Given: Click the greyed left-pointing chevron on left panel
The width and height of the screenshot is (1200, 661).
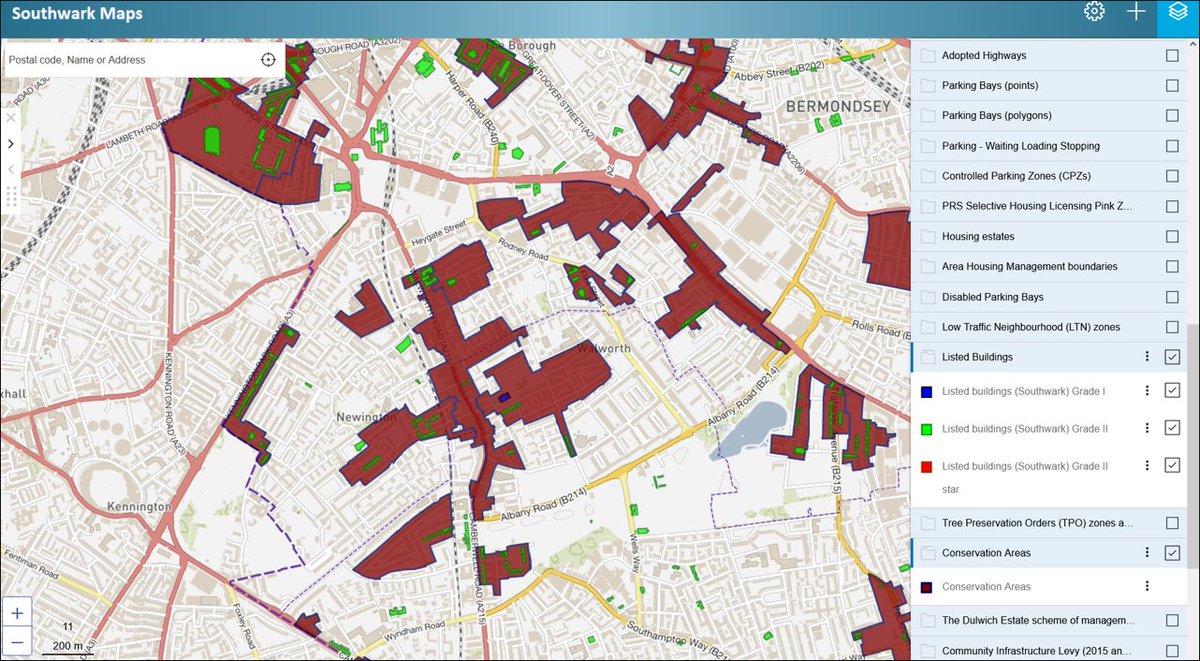Looking at the screenshot, I should pyautogui.click(x=10, y=170).
